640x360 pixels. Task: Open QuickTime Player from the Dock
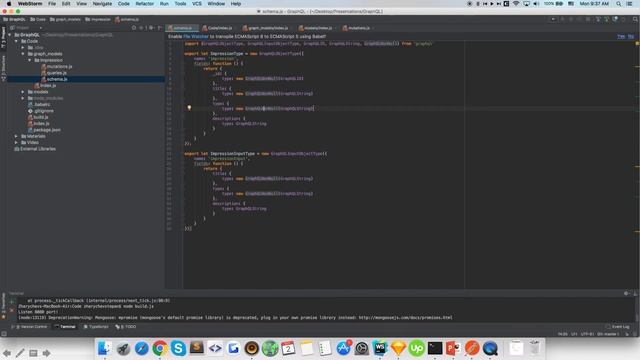(490, 348)
